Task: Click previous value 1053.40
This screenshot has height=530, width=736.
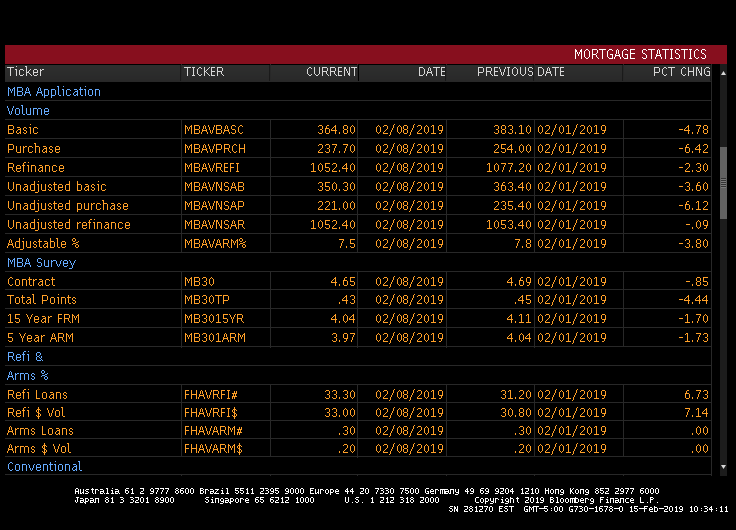Action: pos(508,225)
